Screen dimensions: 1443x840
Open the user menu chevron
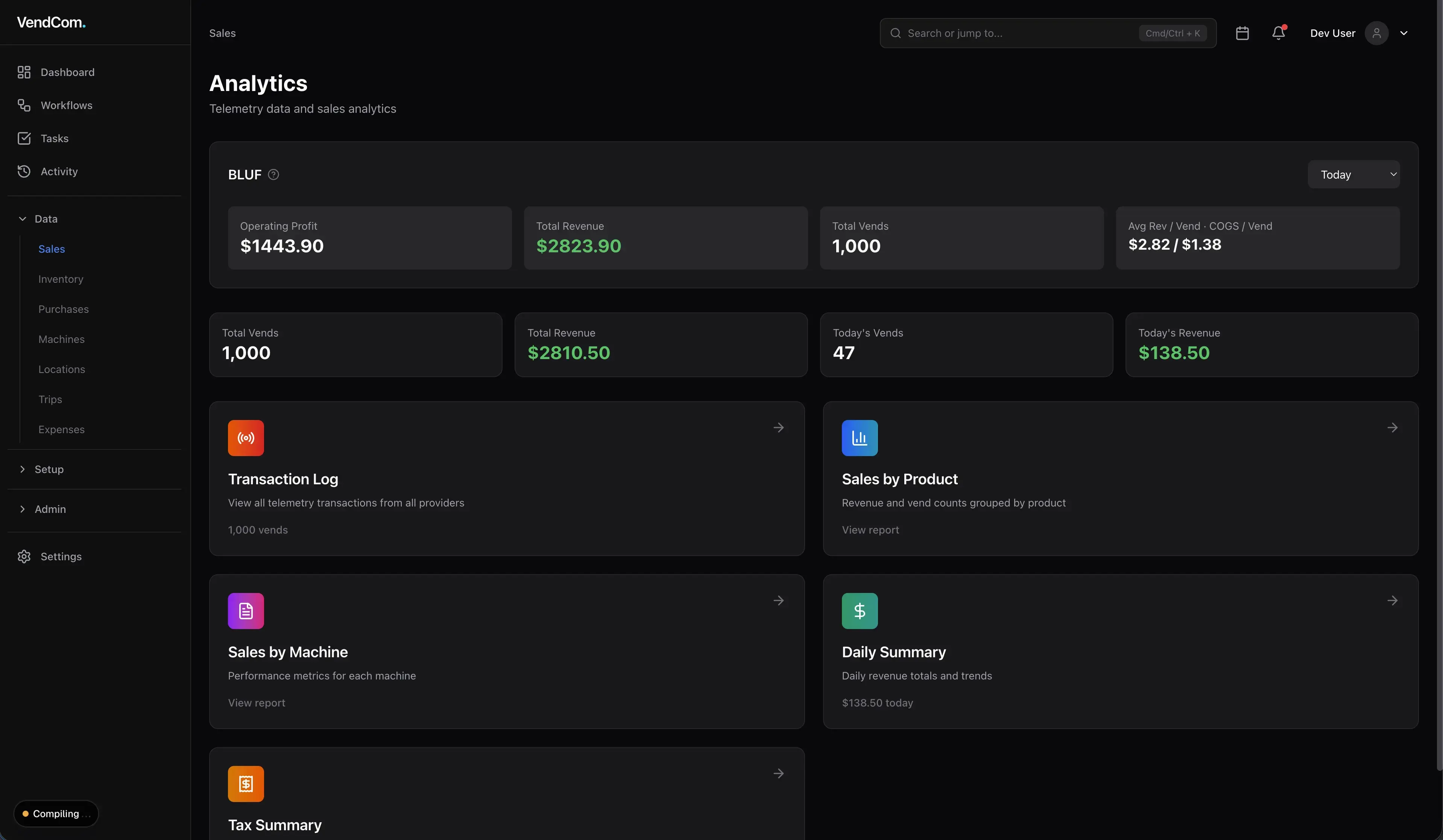(1404, 33)
